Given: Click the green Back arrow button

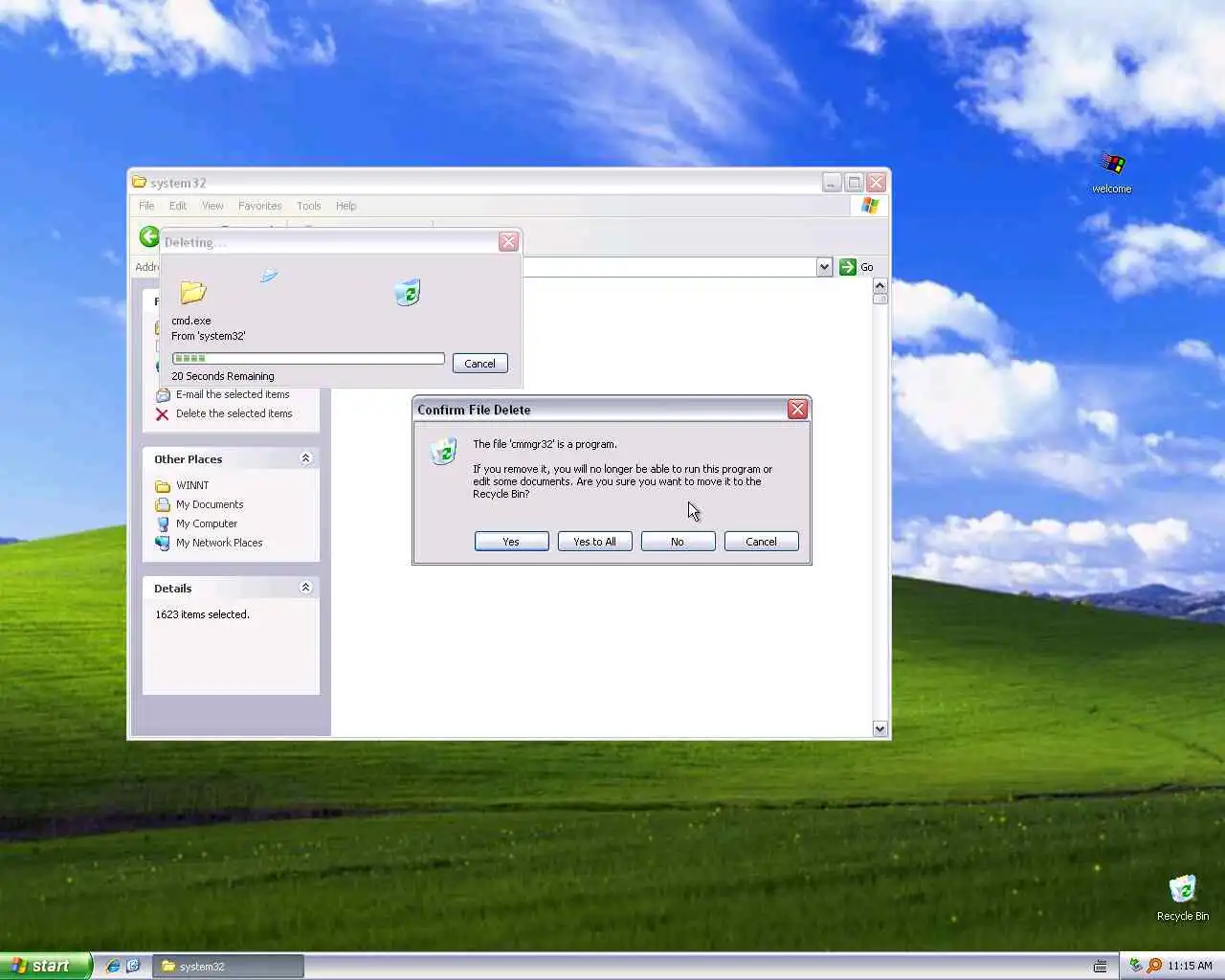Looking at the screenshot, I should pyautogui.click(x=149, y=236).
